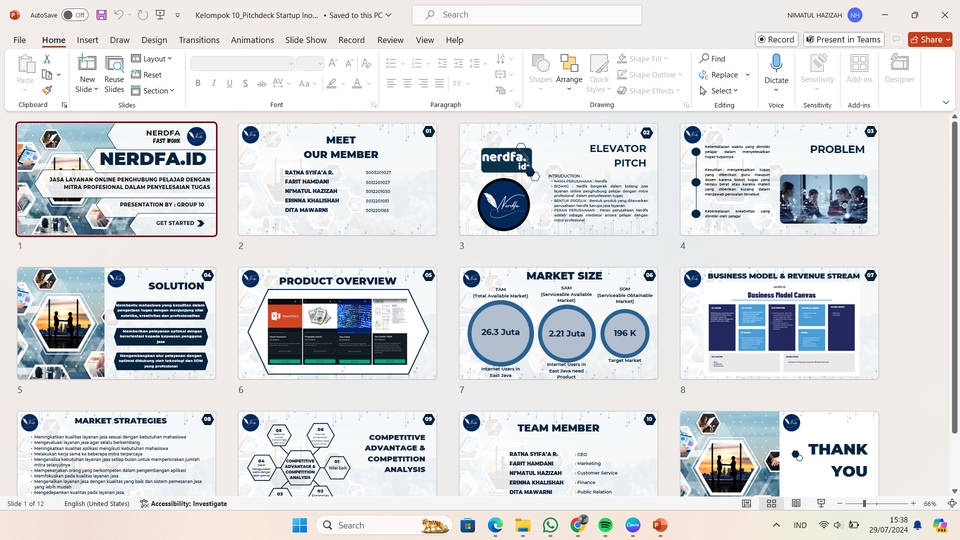Open the Review tab
960x540 pixels.
390,40
